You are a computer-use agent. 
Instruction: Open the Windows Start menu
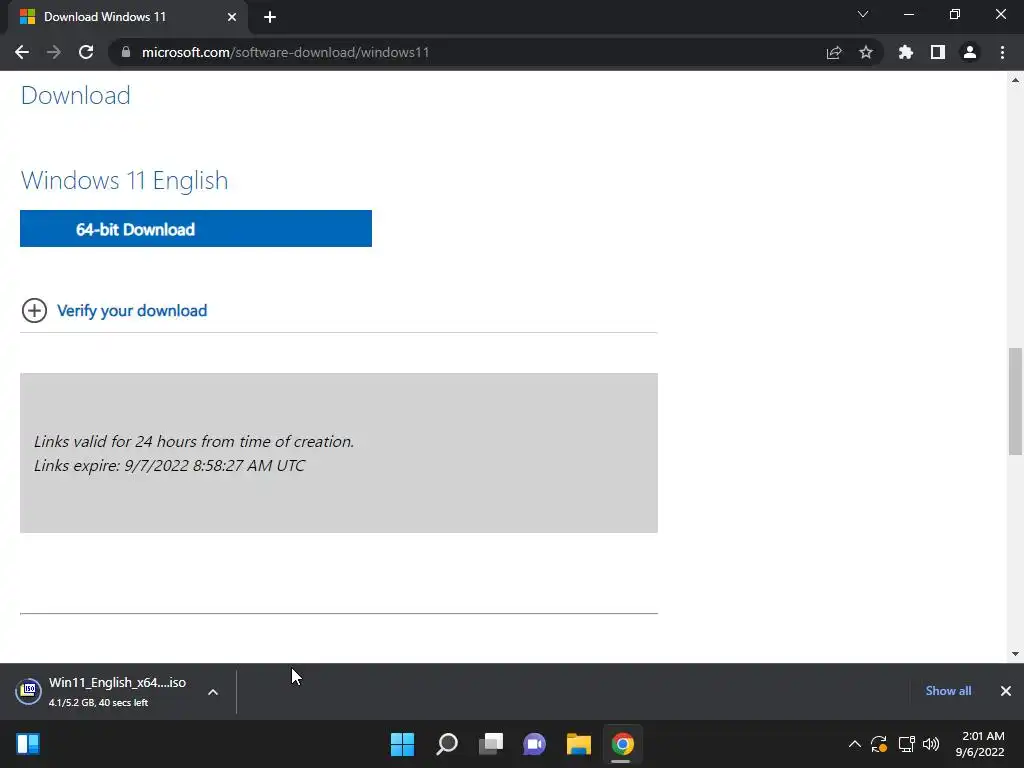pos(402,744)
